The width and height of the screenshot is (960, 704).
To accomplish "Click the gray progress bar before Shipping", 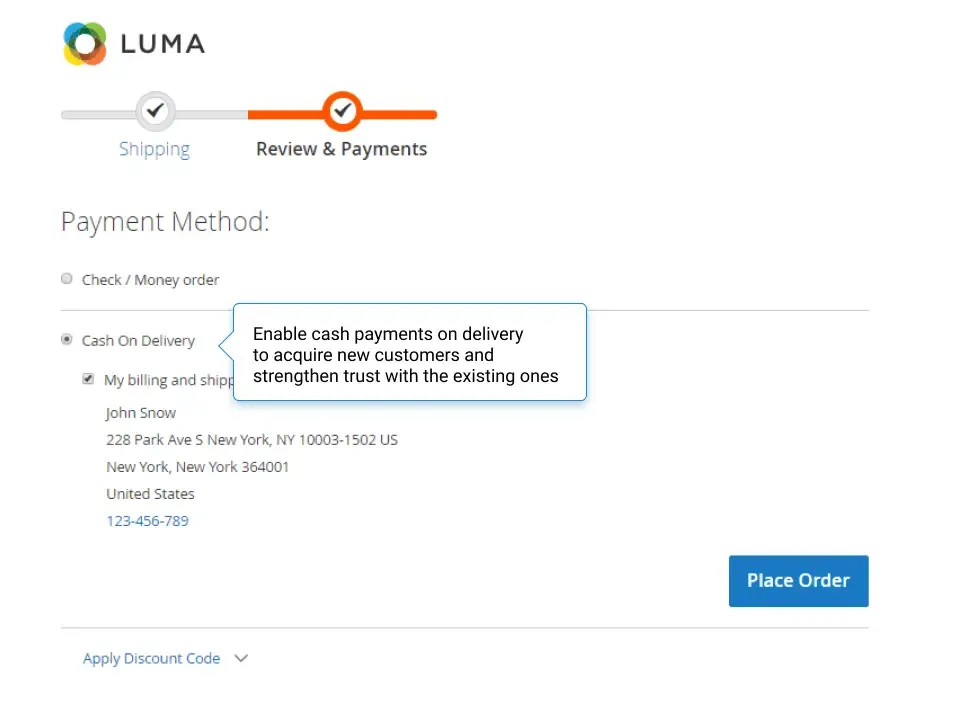I will coord(96,115).
